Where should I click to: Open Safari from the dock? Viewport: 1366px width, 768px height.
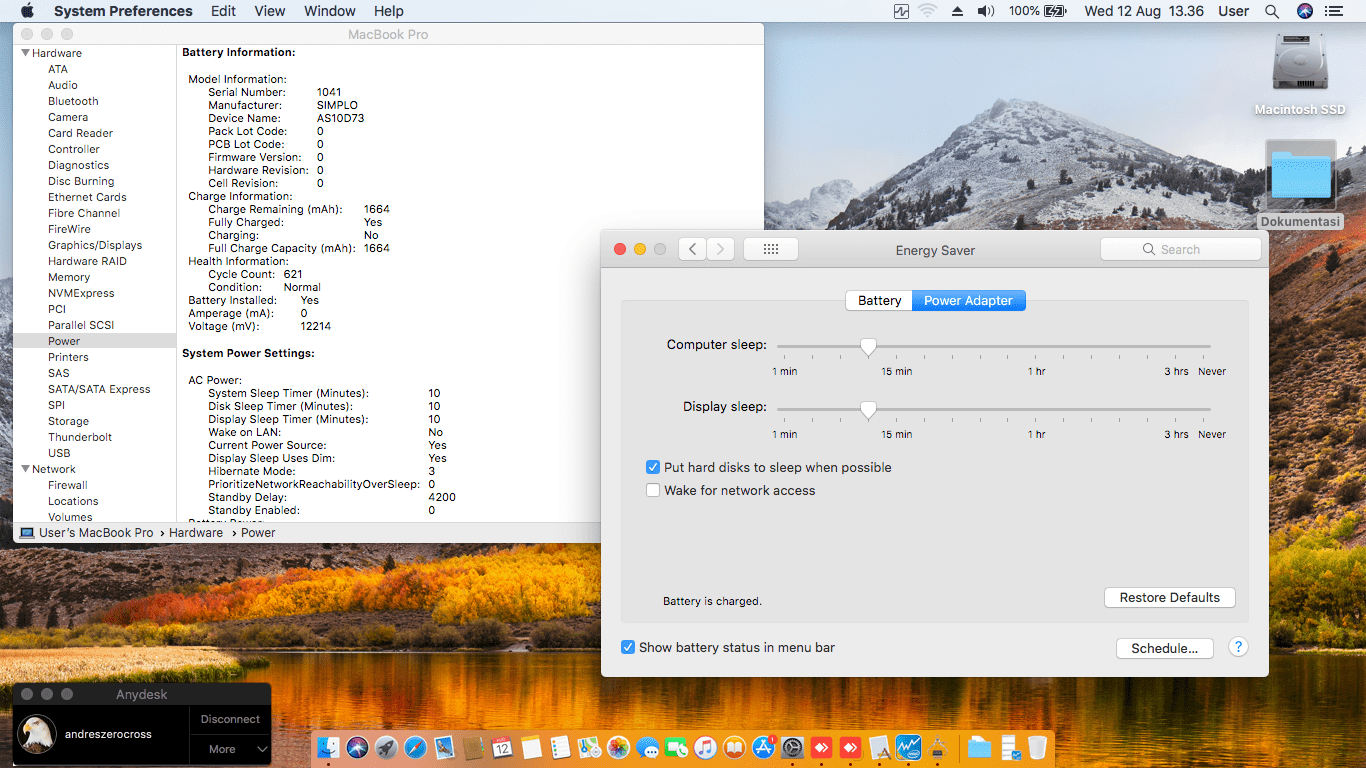pyautogui.click(x=415, y=747)
